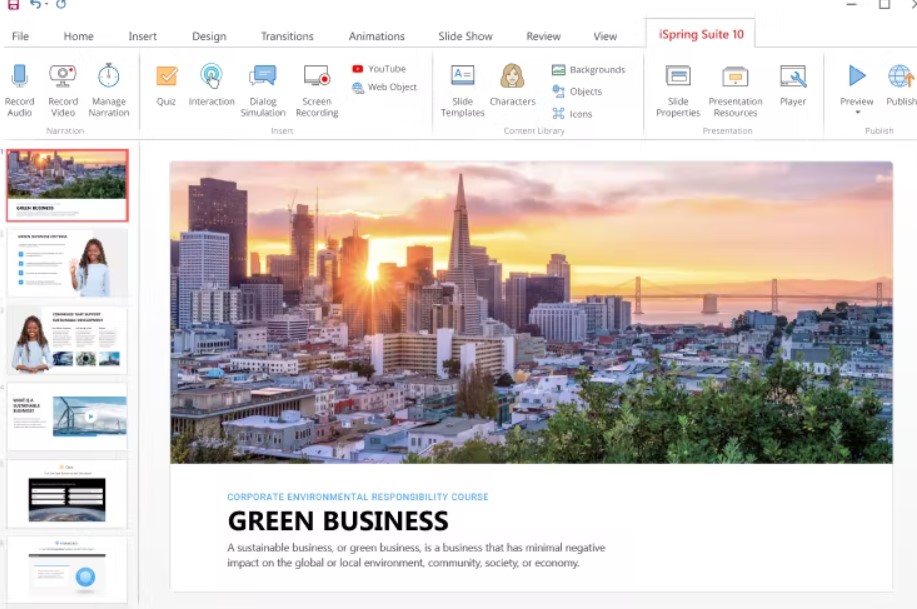
Task: Browse Objects in the Content Library
Action: (x=577, y=92)
